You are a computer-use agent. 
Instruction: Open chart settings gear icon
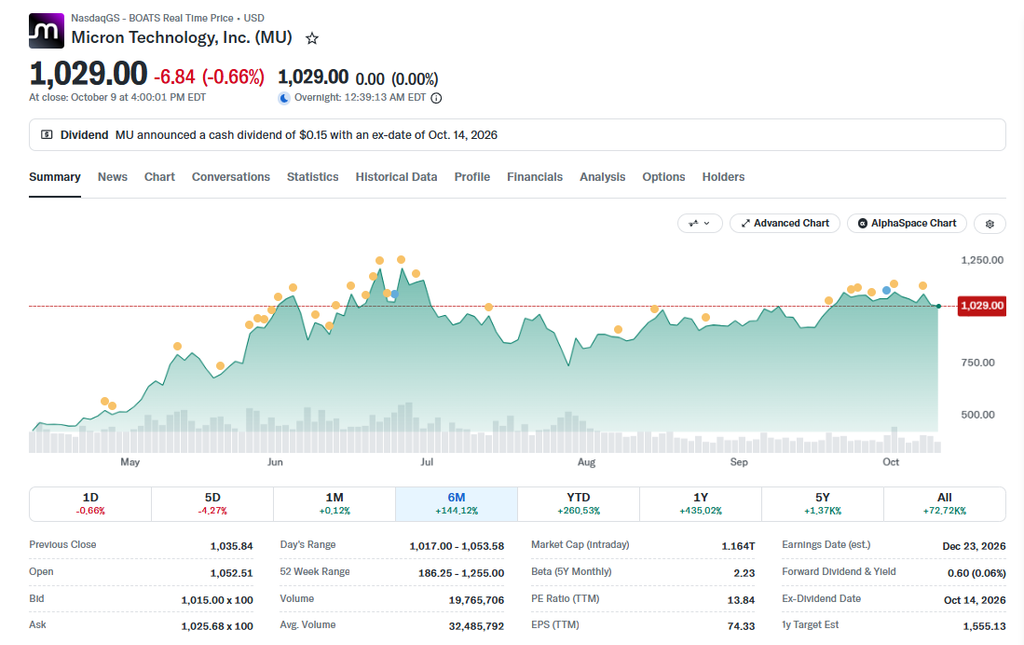(989, 223)
